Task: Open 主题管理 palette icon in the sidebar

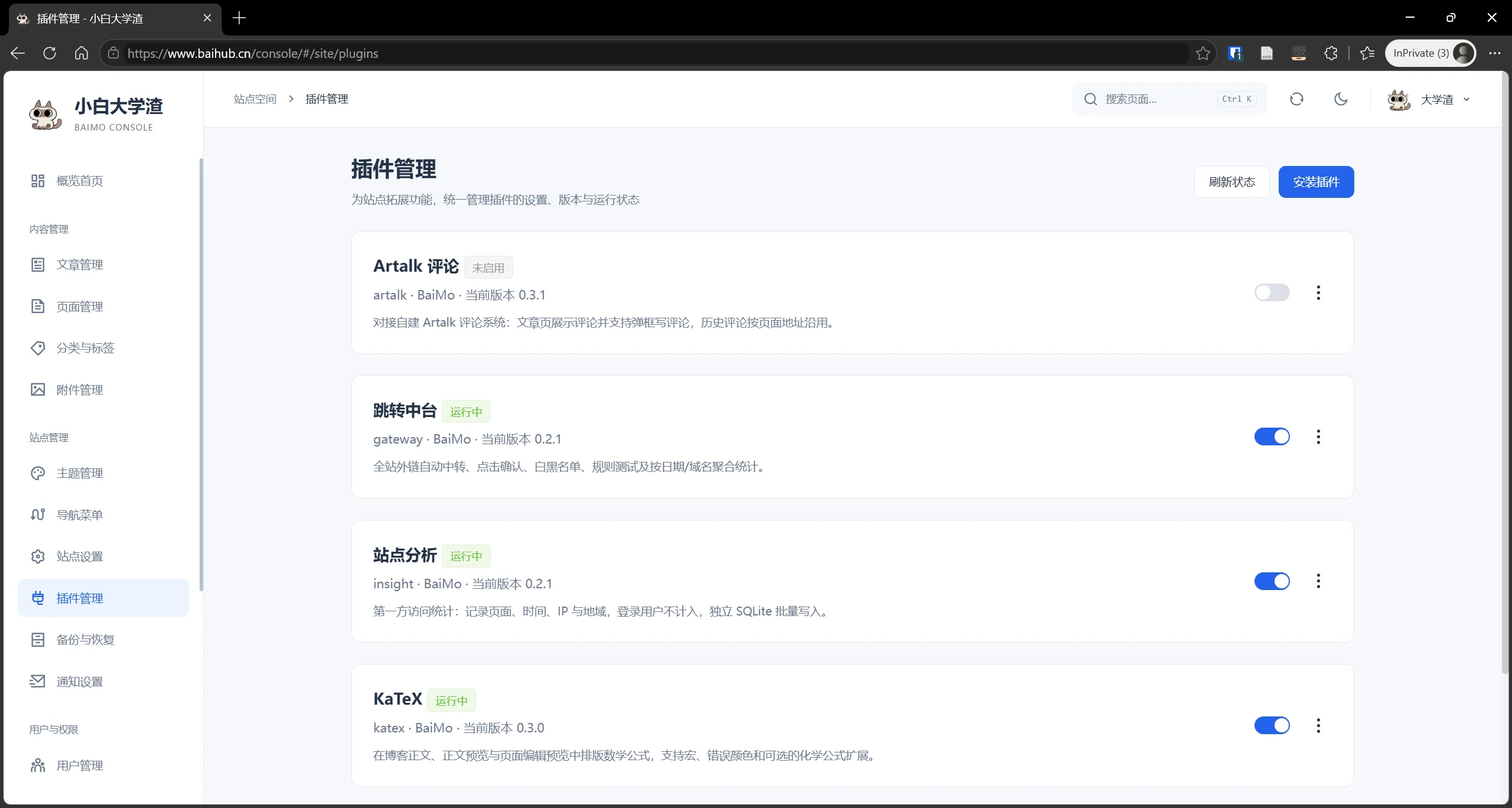Action: tap(38, 473)
